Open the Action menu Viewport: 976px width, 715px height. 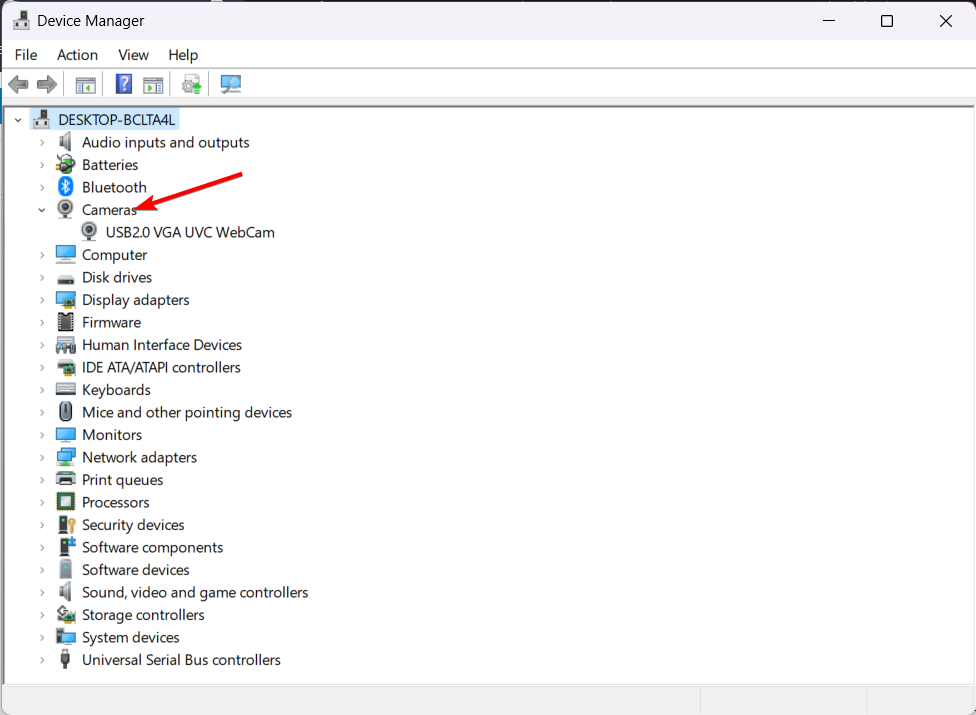click(77, 55)
